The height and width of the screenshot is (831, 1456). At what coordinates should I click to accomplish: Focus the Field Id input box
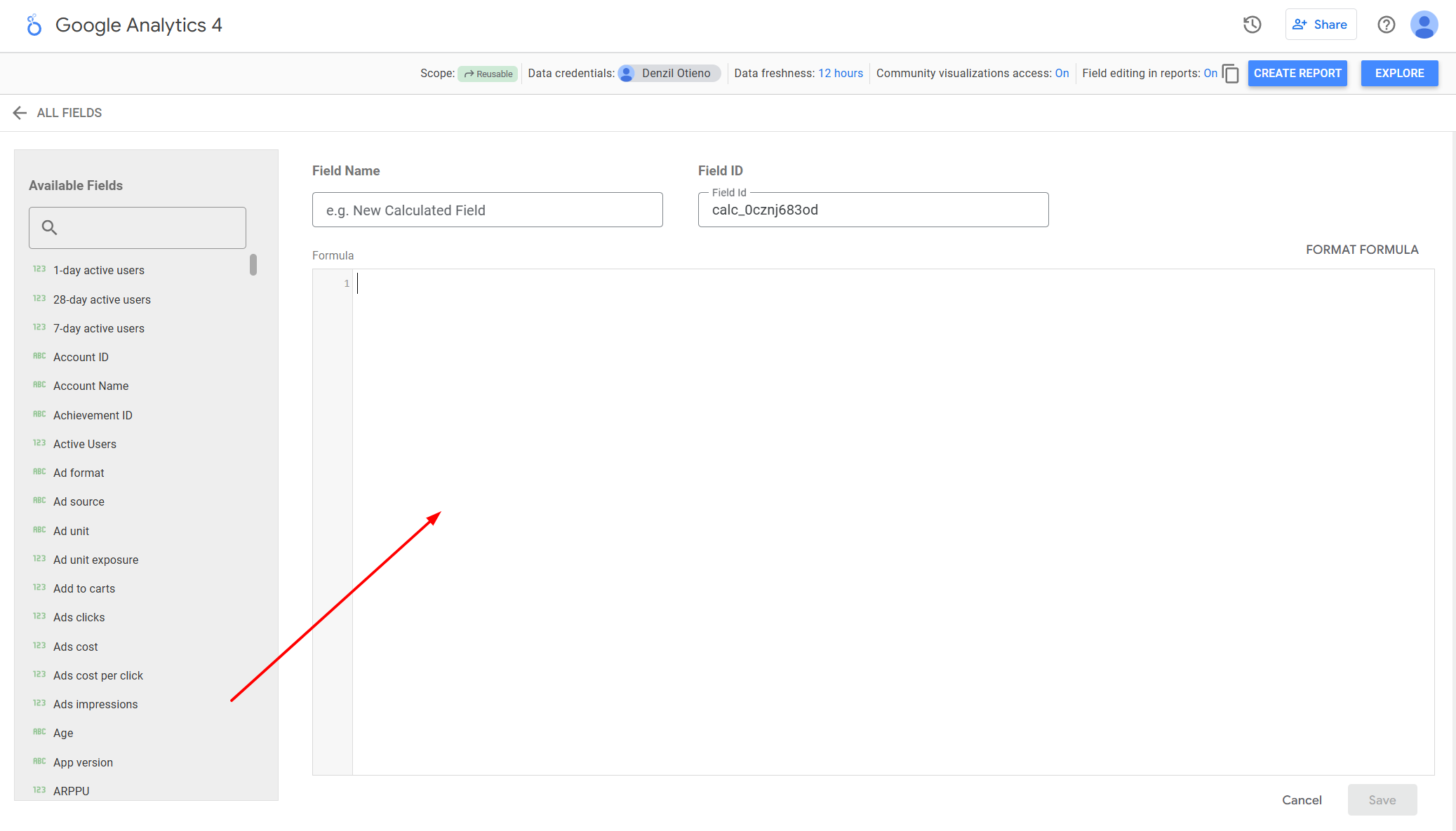(x=873, y=210)
